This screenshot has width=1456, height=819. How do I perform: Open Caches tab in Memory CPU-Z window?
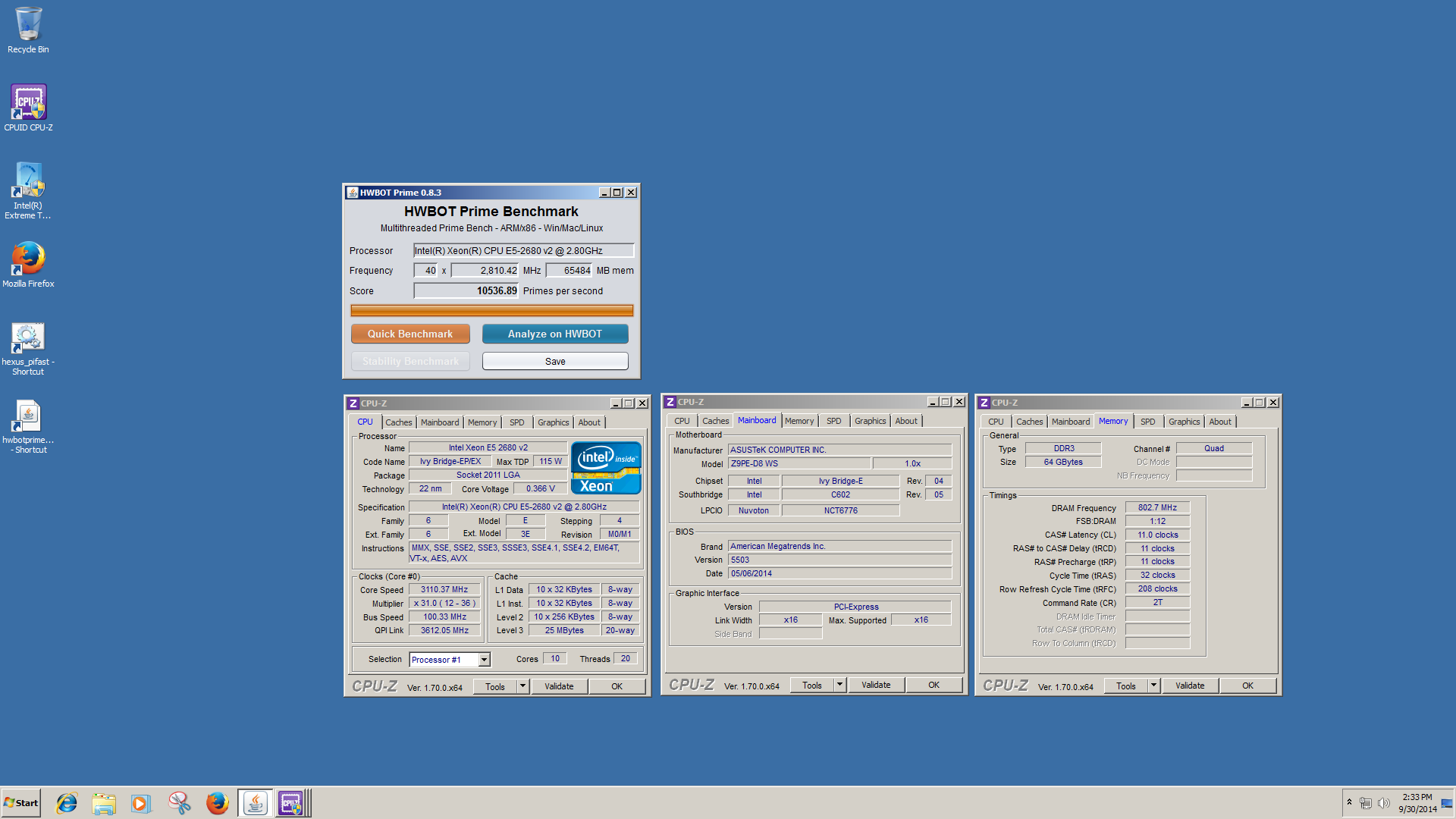point(1030,422)
